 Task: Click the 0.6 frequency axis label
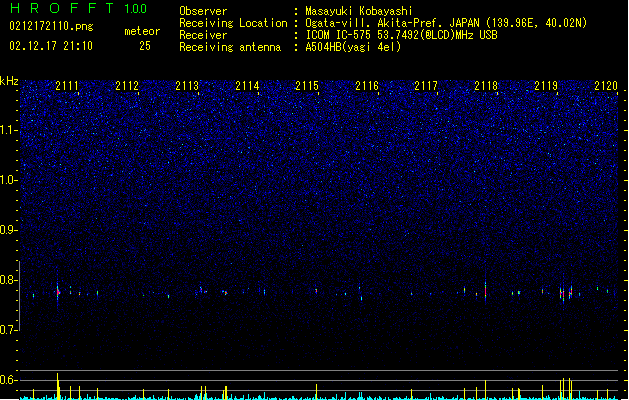8,380
